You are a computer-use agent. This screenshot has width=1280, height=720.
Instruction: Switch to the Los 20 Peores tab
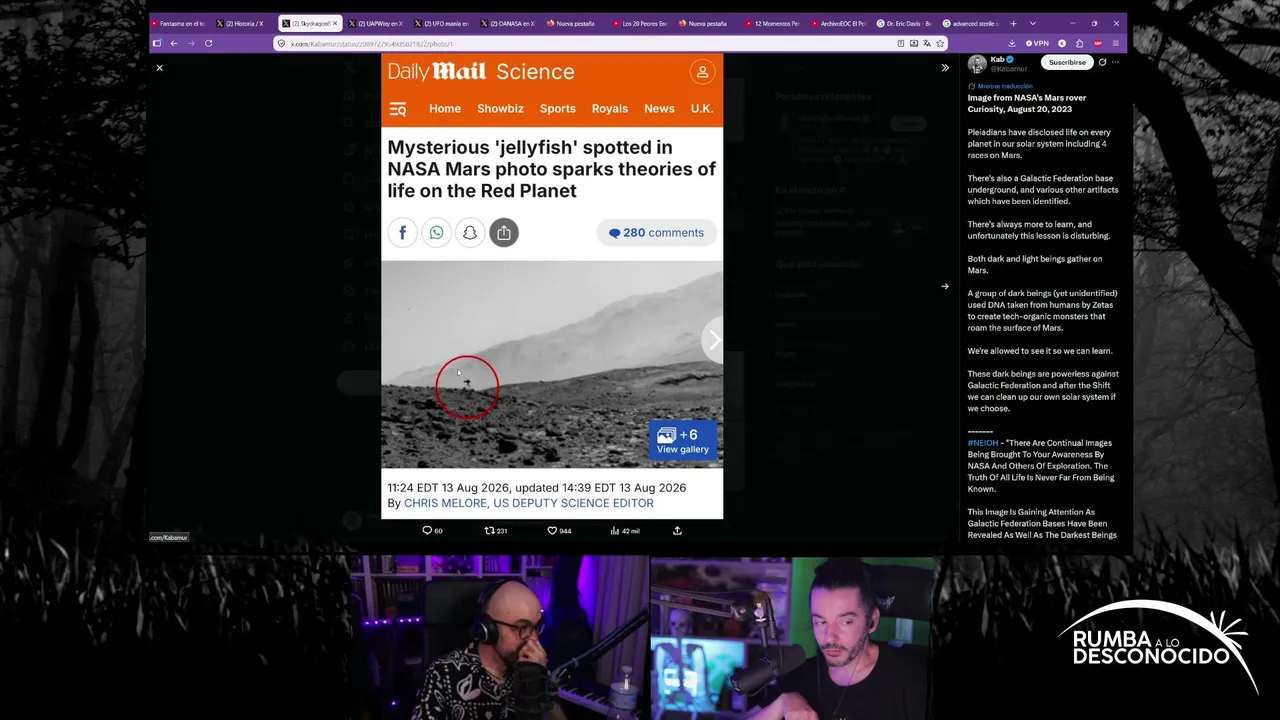[x=639, y=23]
